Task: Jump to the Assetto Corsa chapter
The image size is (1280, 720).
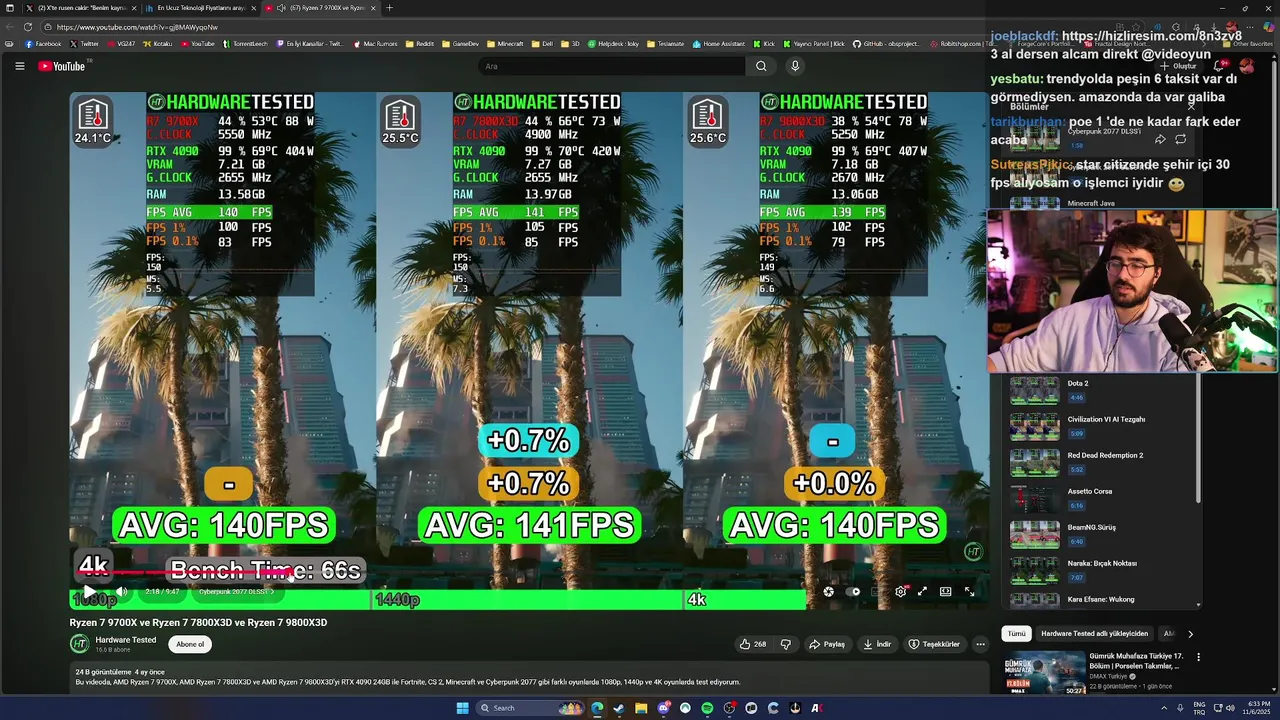Action: point(1100,498)
